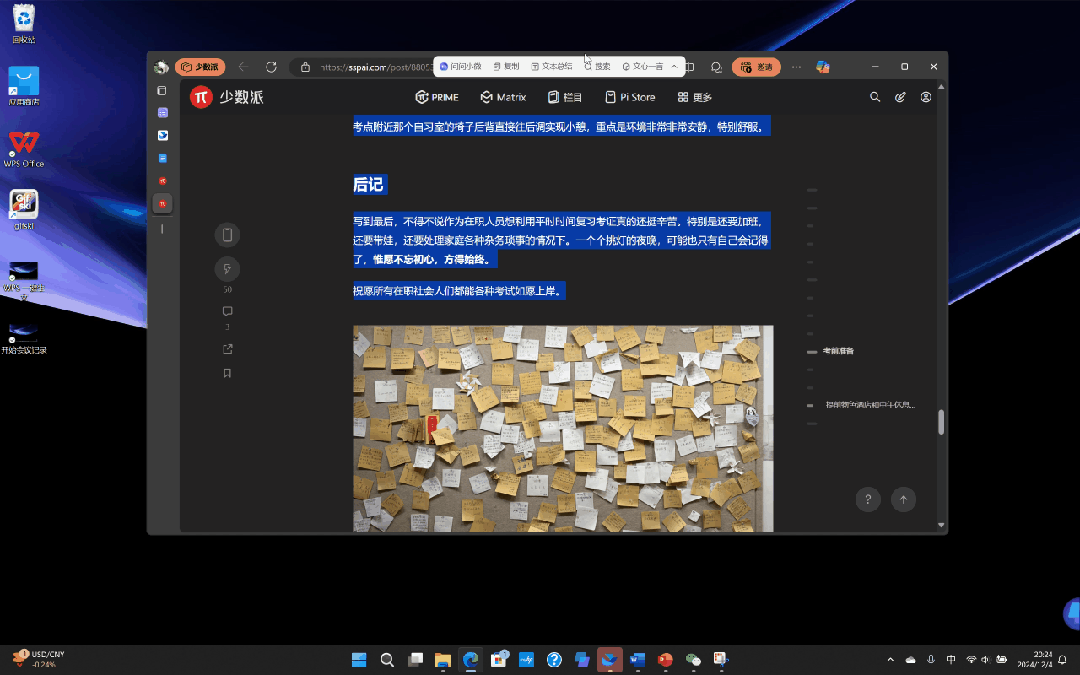Select the Recycle Bin icon on the desktop

coord(23,24)
